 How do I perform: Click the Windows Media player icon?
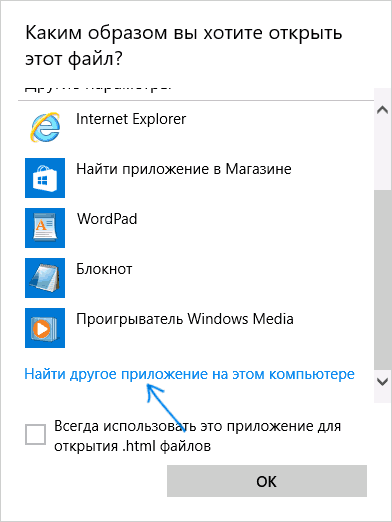45,328
